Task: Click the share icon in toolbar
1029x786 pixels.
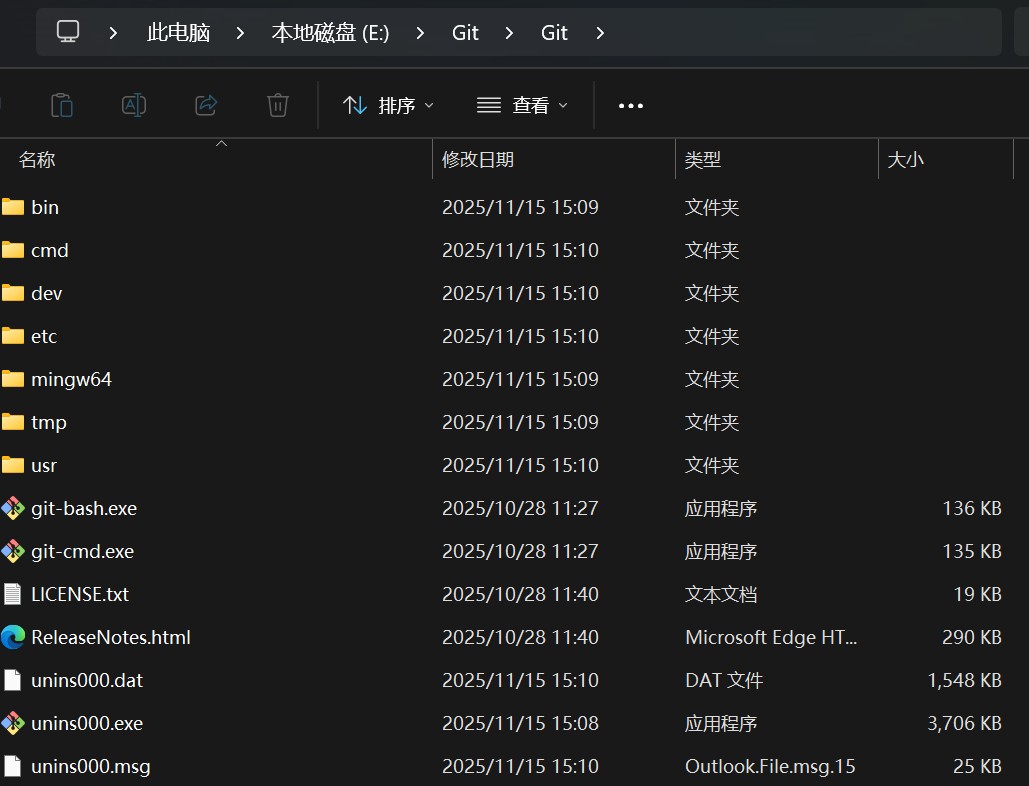Action: pos(206,105)
